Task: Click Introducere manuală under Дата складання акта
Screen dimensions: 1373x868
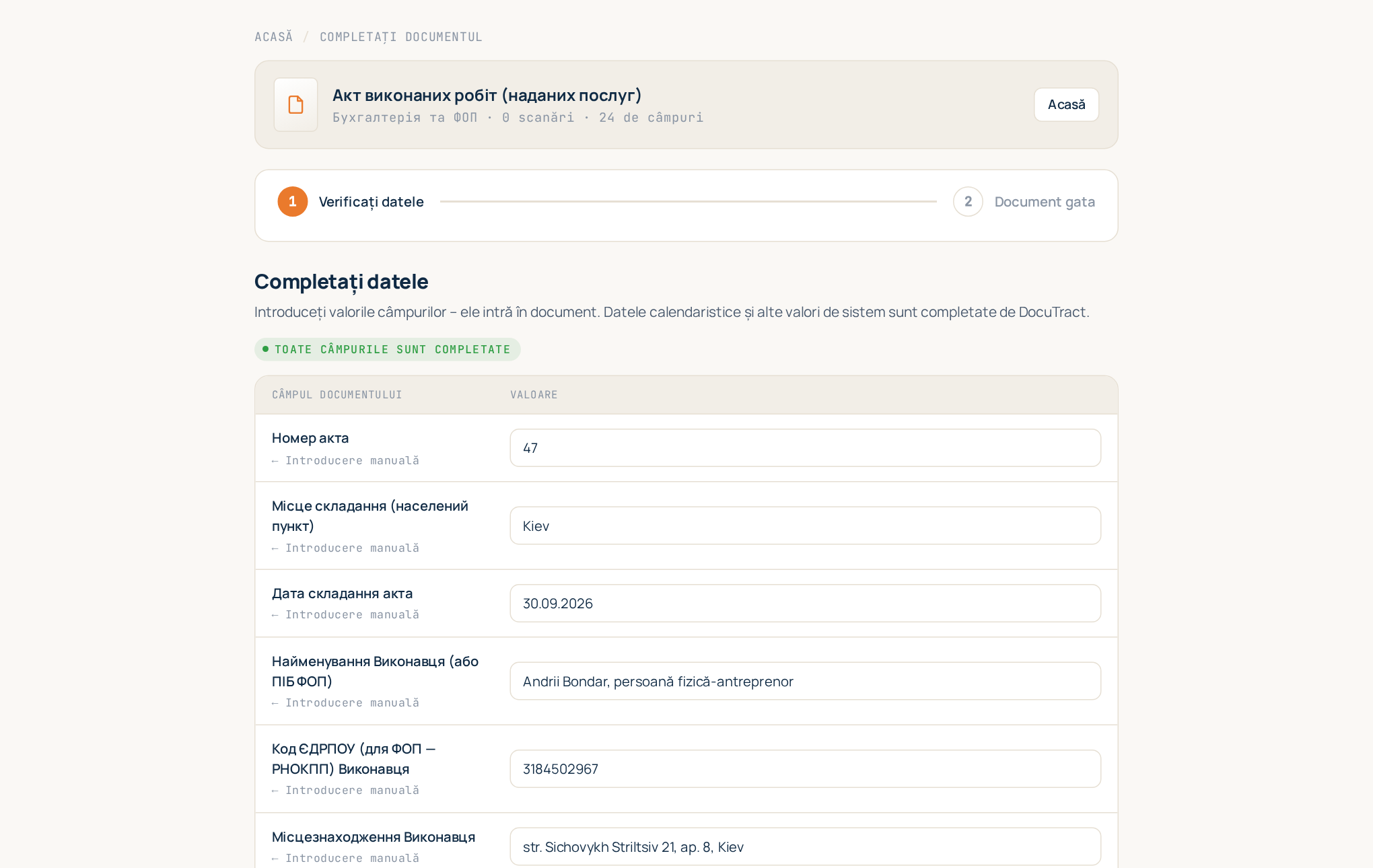Action: [x=345, y=615]
